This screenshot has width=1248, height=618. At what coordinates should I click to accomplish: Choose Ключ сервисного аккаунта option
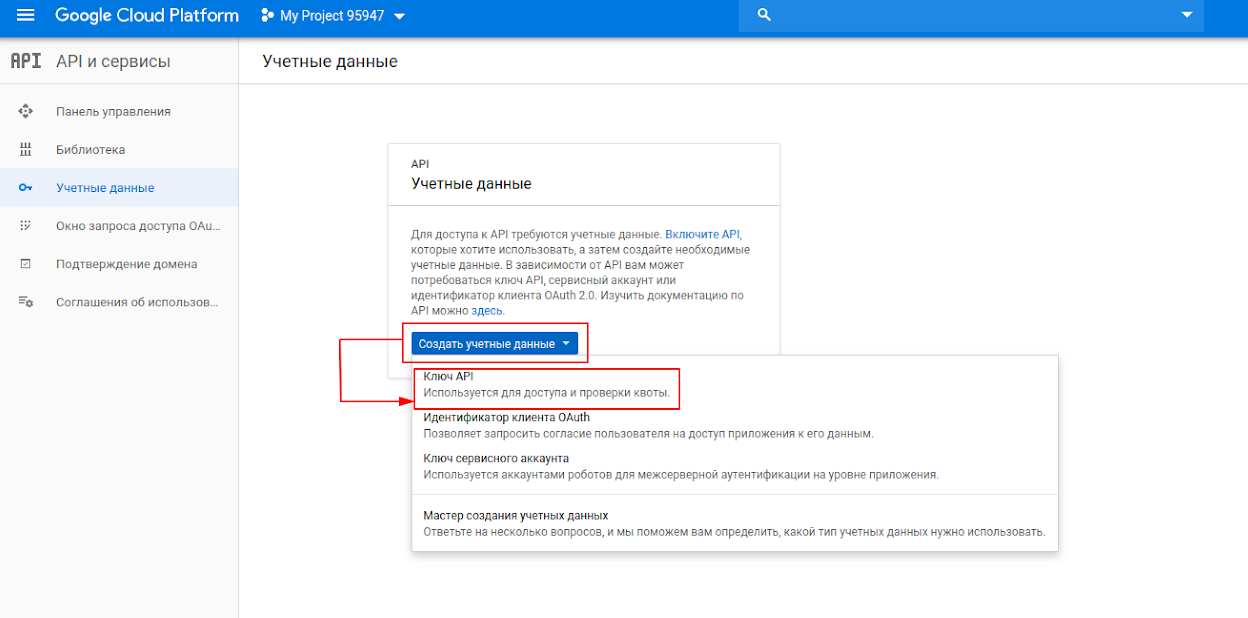pos(735,466)
